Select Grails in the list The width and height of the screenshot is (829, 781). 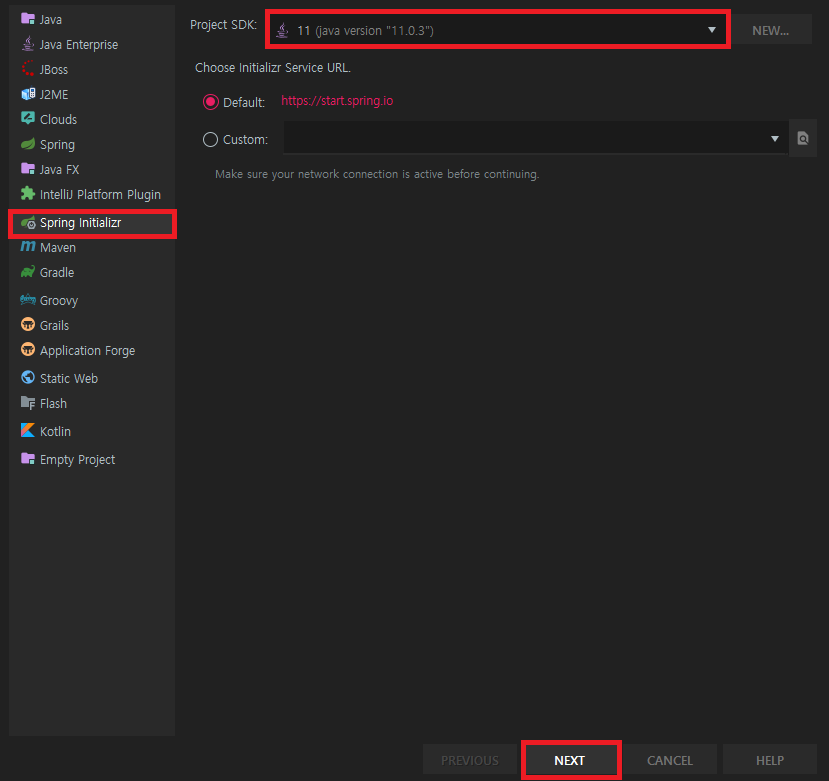point(92,325)
